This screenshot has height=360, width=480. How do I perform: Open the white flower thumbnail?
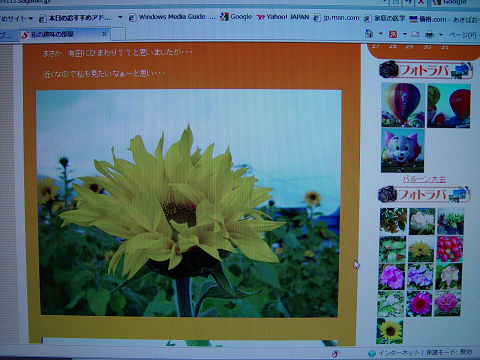tap(422, 221)
